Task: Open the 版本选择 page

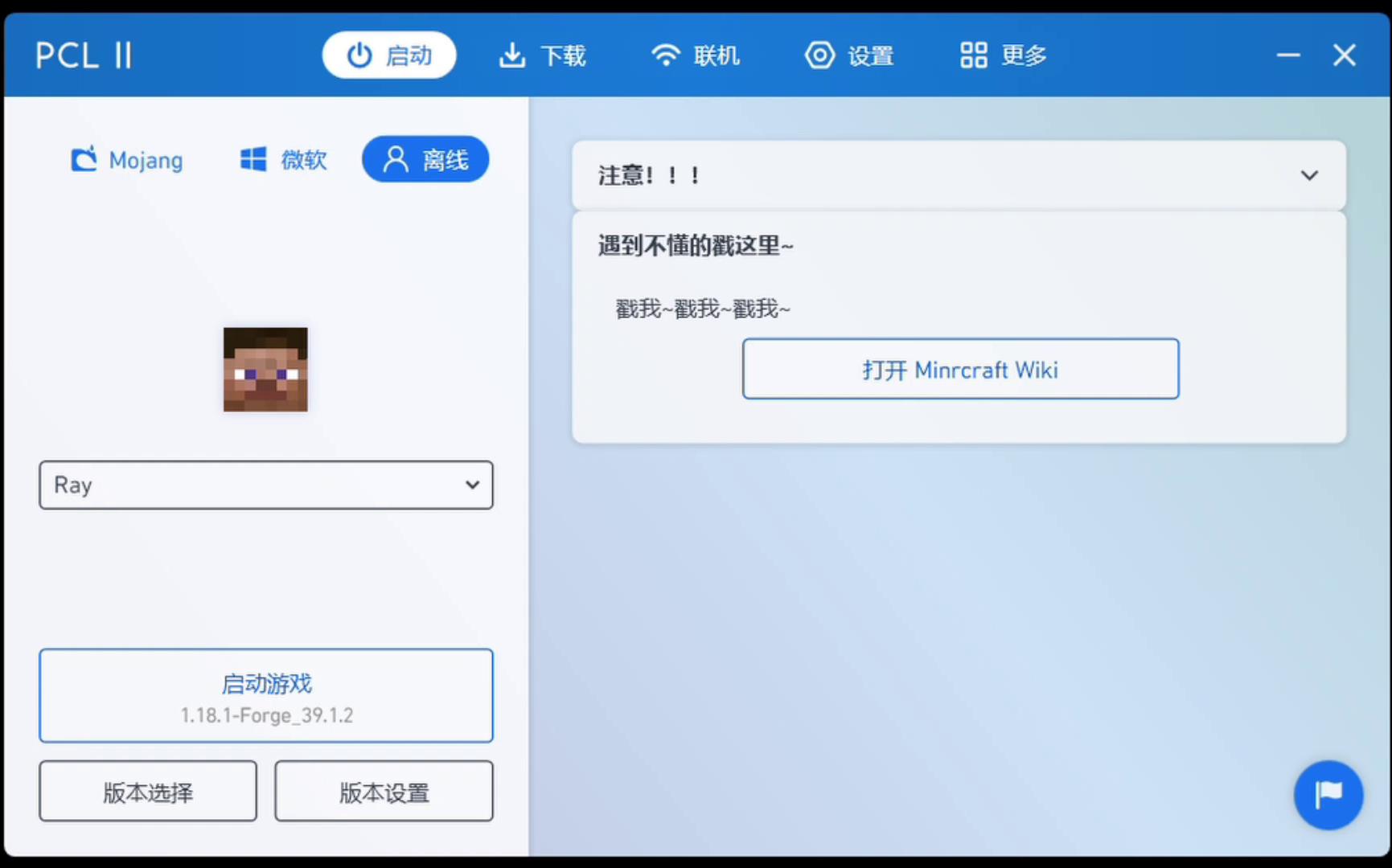Action: click(147, 791)
